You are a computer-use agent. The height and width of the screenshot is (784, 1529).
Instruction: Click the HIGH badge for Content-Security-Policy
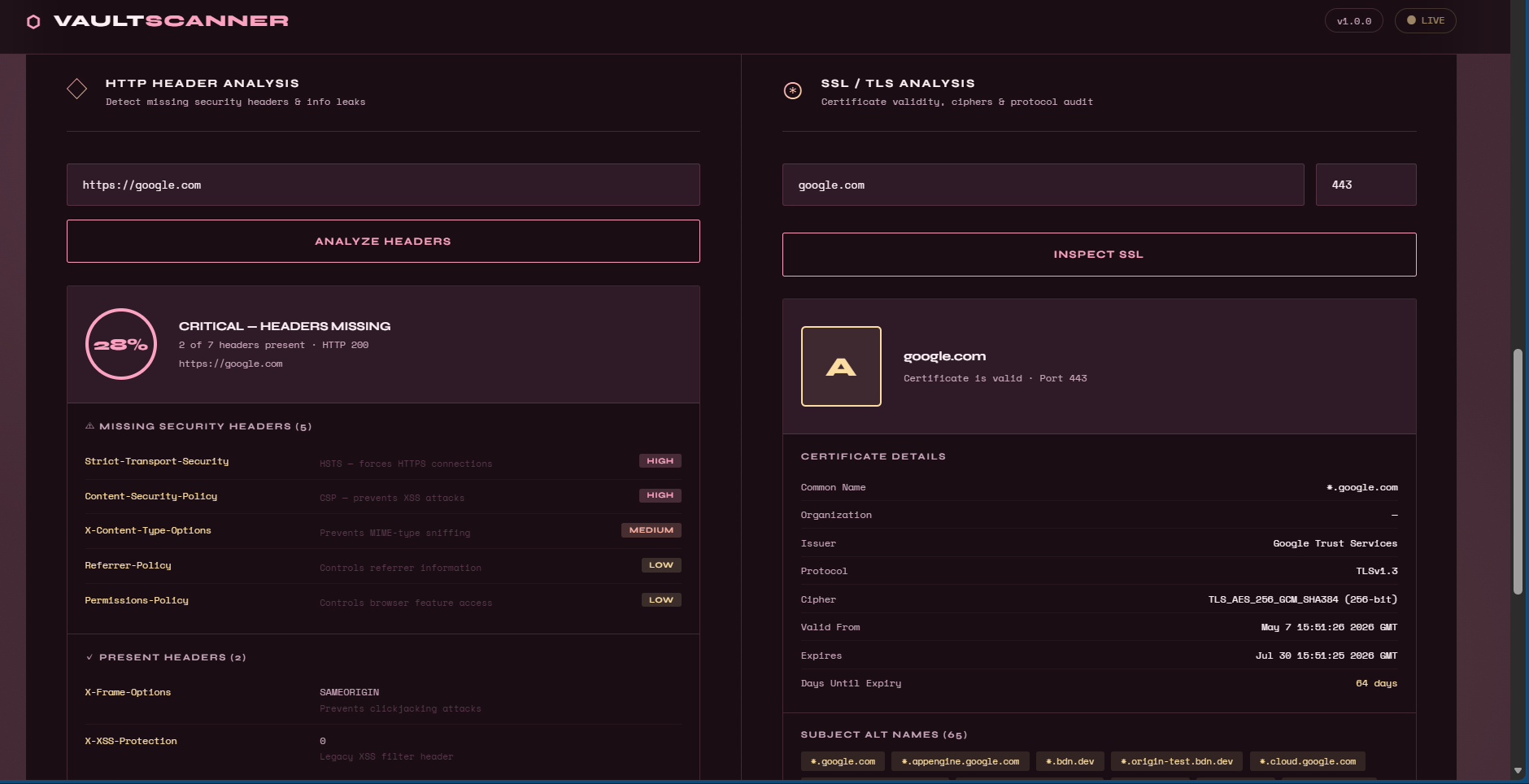coord(660,495)
